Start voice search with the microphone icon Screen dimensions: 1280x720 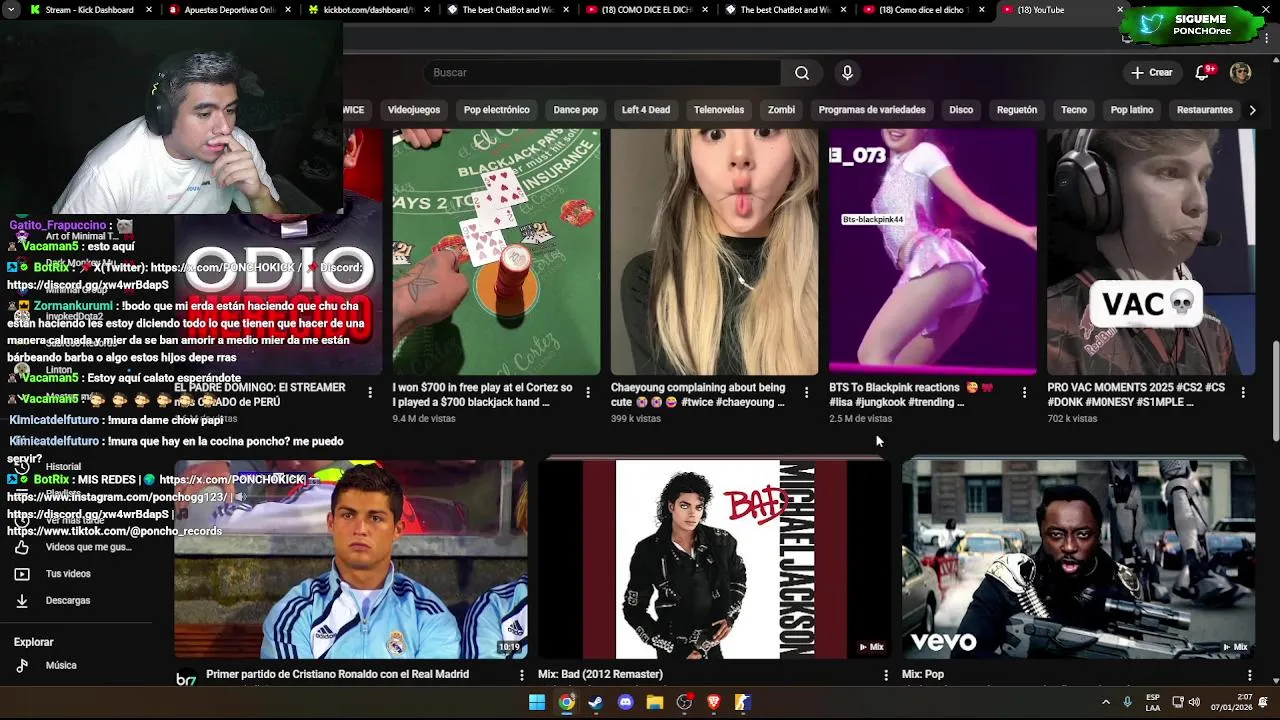click(847, 72)
